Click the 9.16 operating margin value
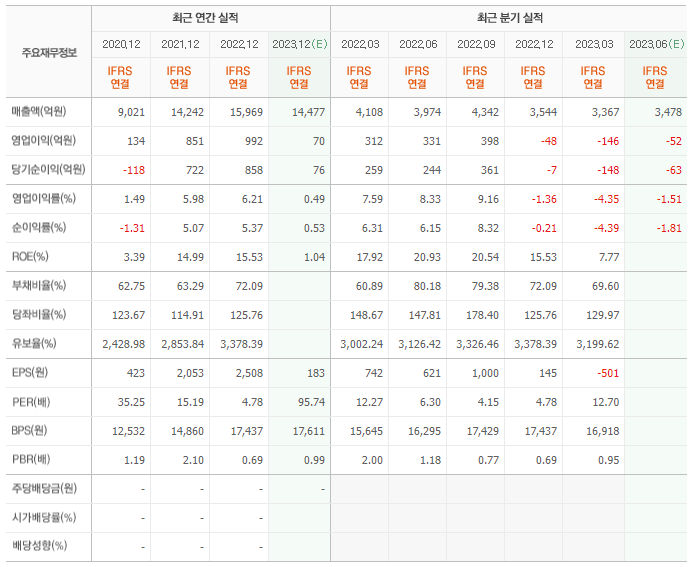Screen dimensions: 693x567 pyautogui.click(x=488, y=199)
